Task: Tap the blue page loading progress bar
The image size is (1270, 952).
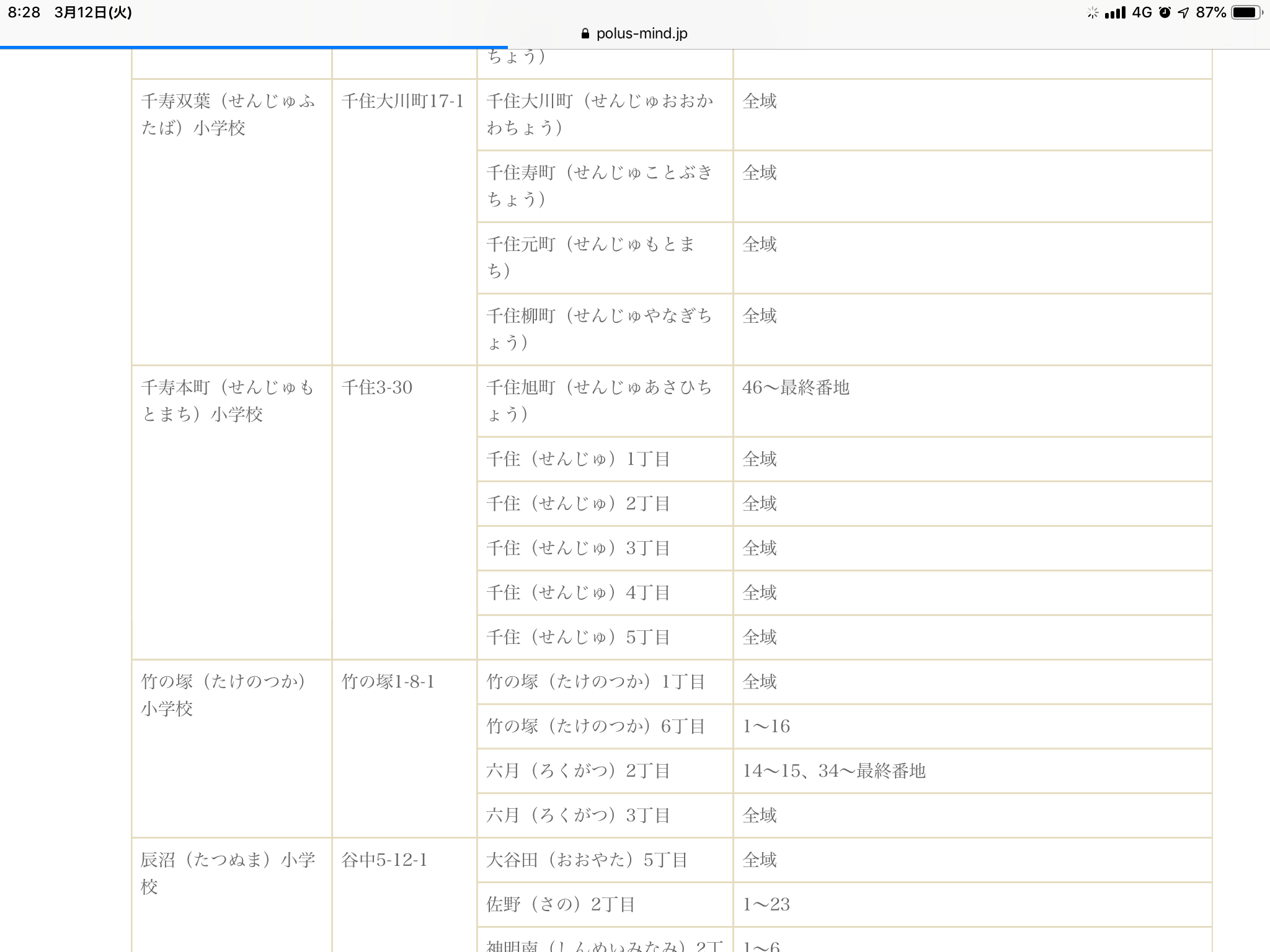Action: [x=254, y=47]
